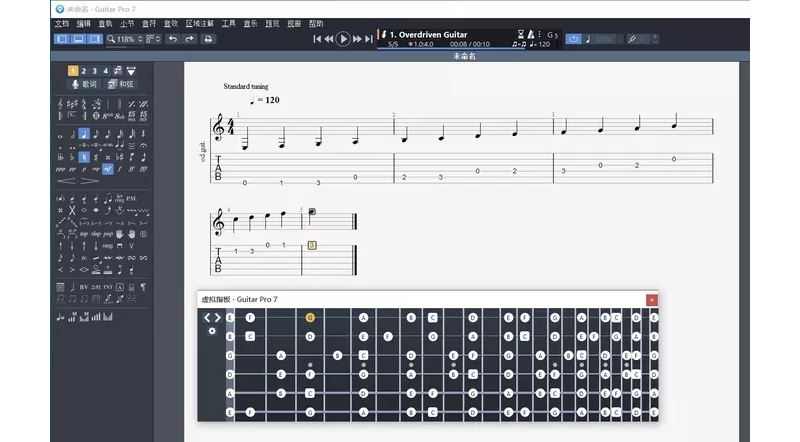
Task: Click the crescendo hairpin icon
Action: (67, 181)
